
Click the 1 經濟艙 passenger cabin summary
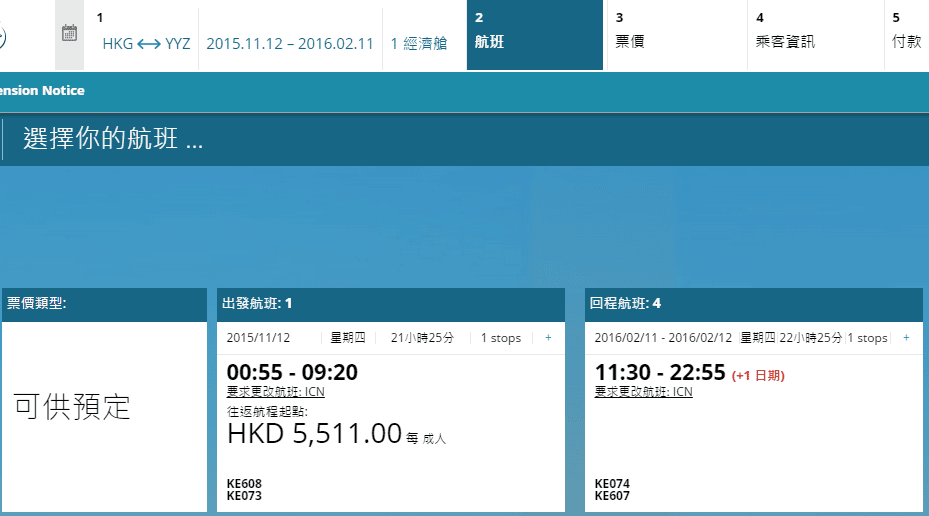(x=419, y=43)
